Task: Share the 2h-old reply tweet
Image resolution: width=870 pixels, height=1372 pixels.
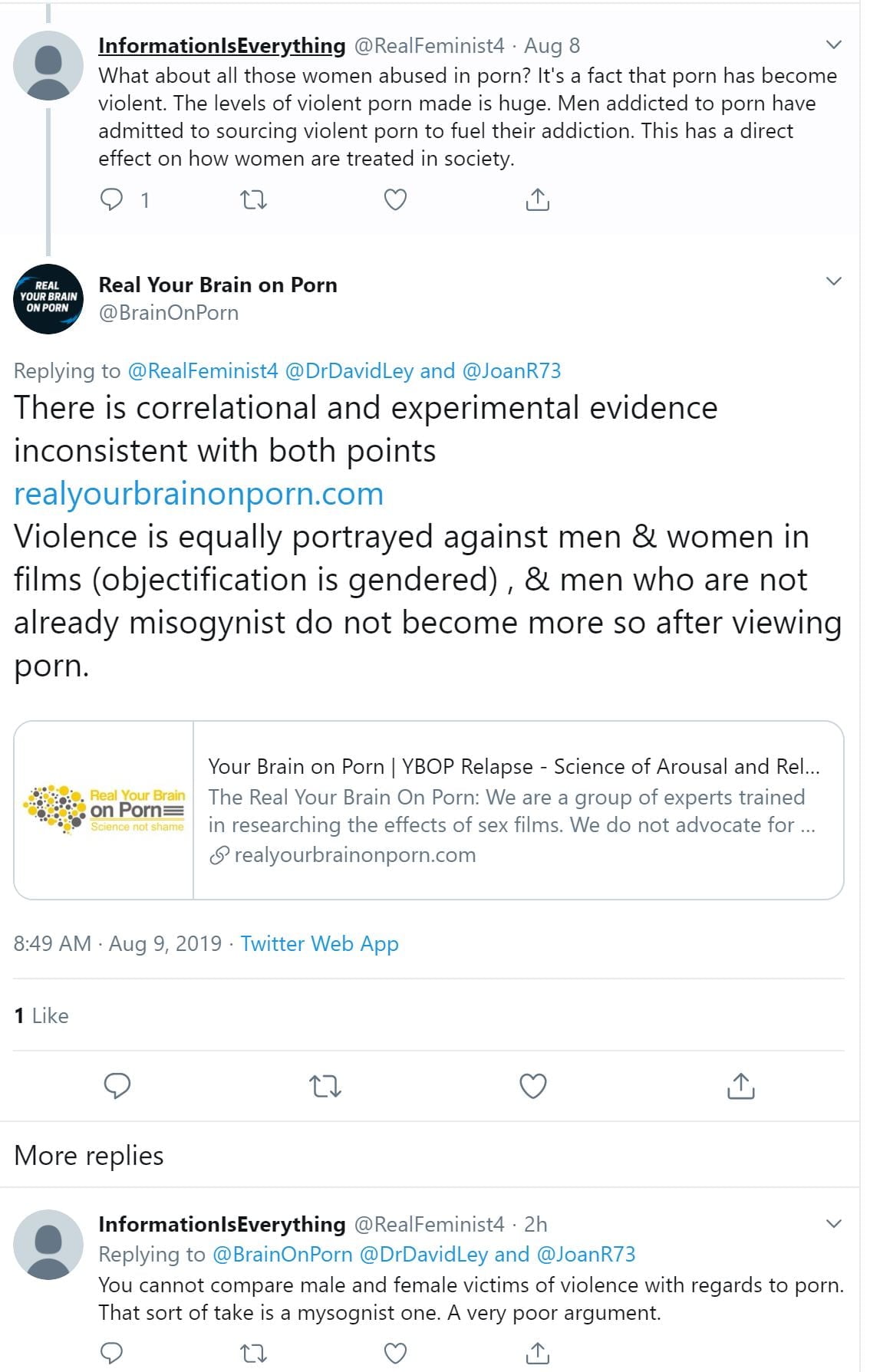Action: [538, 1354]
